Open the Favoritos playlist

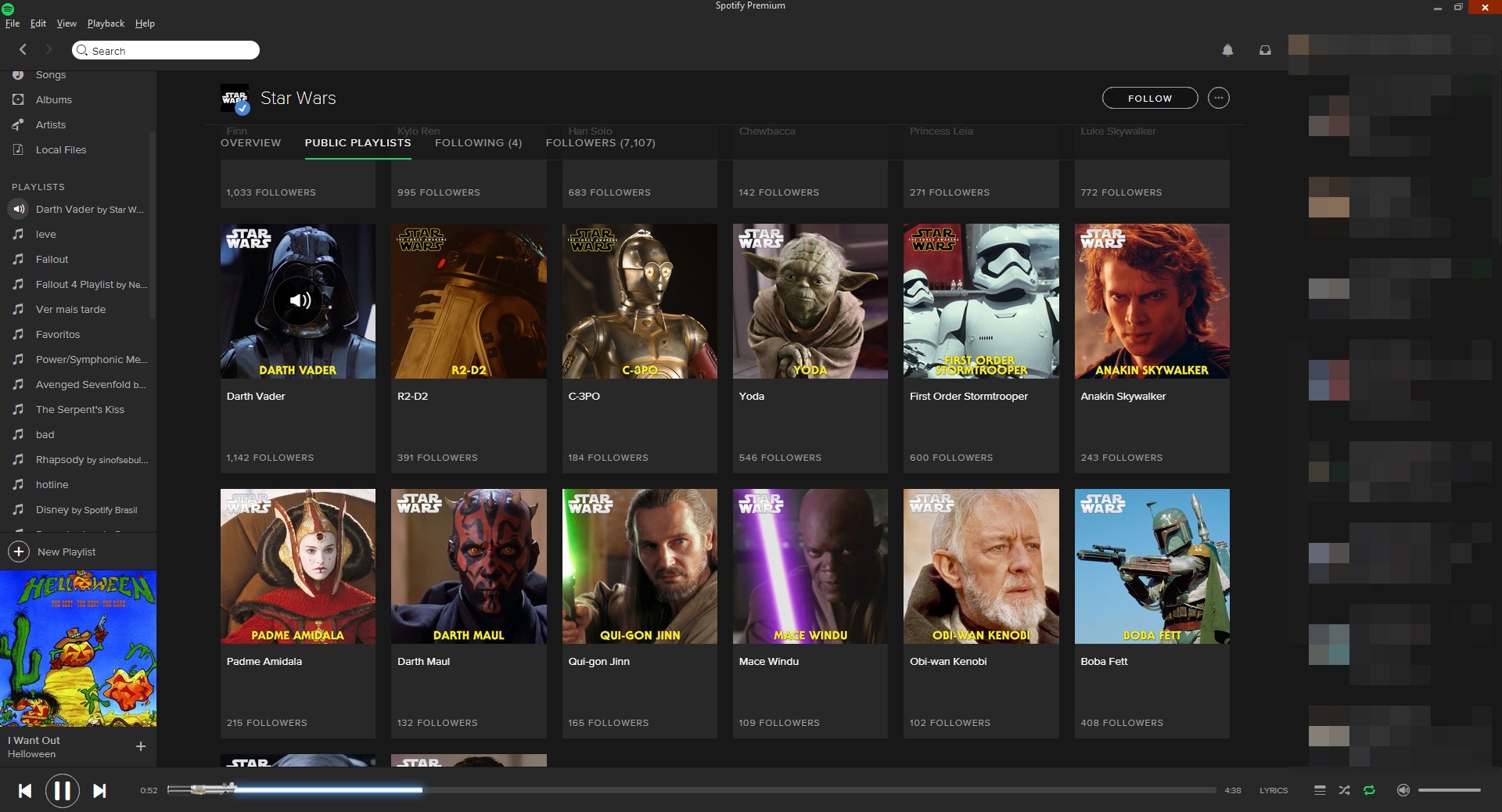tap(58, 335)
